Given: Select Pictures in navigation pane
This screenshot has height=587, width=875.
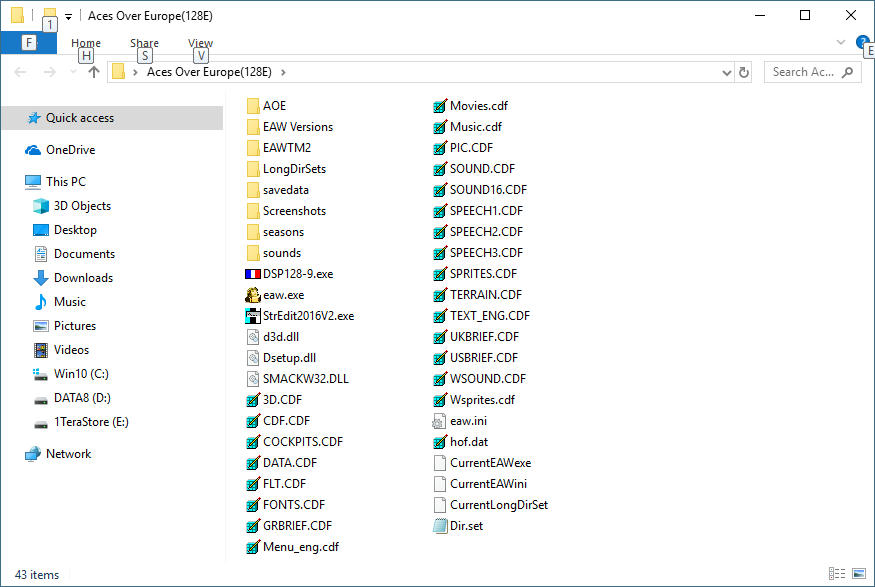Looking at the screenshot, I should pos(75,326).
